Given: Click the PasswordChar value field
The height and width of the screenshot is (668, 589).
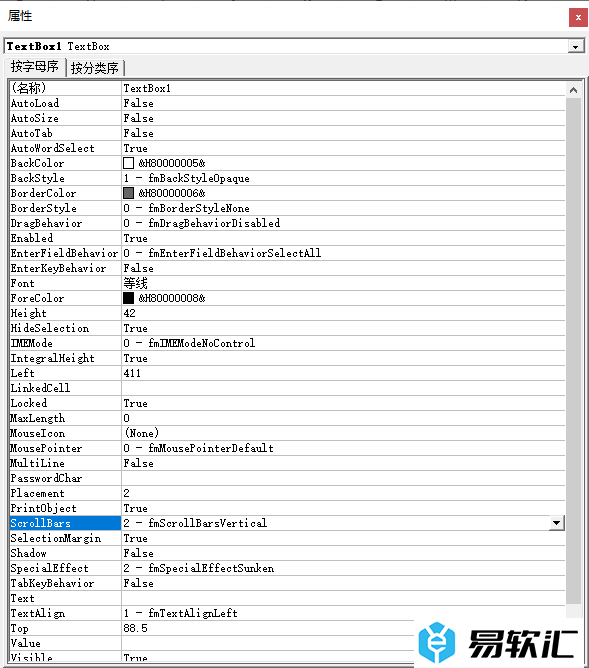Looking at the screenshot, I should pyautogui.click(x=343, y=478).
